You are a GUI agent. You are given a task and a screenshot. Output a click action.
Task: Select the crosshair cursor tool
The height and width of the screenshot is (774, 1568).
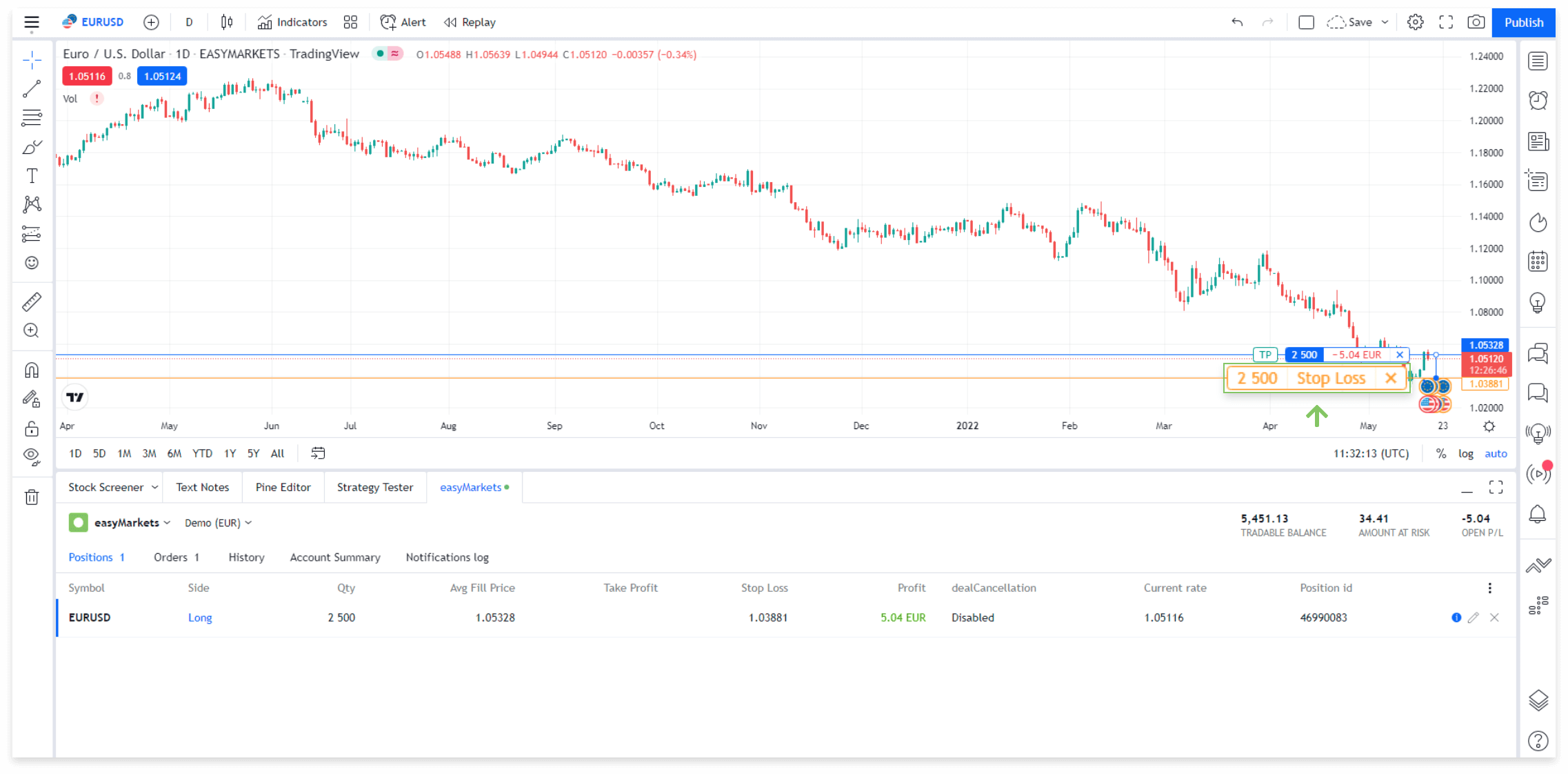tap(32, 61)
